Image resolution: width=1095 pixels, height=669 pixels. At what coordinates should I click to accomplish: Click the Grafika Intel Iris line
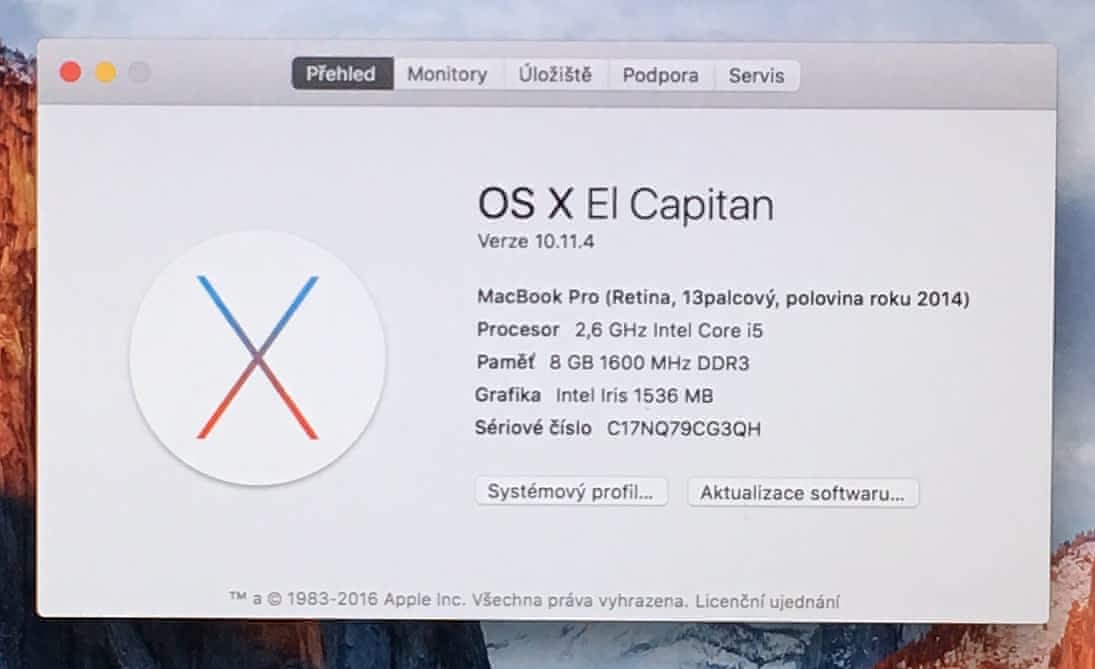pyautogui.click(x=594, y=395)
